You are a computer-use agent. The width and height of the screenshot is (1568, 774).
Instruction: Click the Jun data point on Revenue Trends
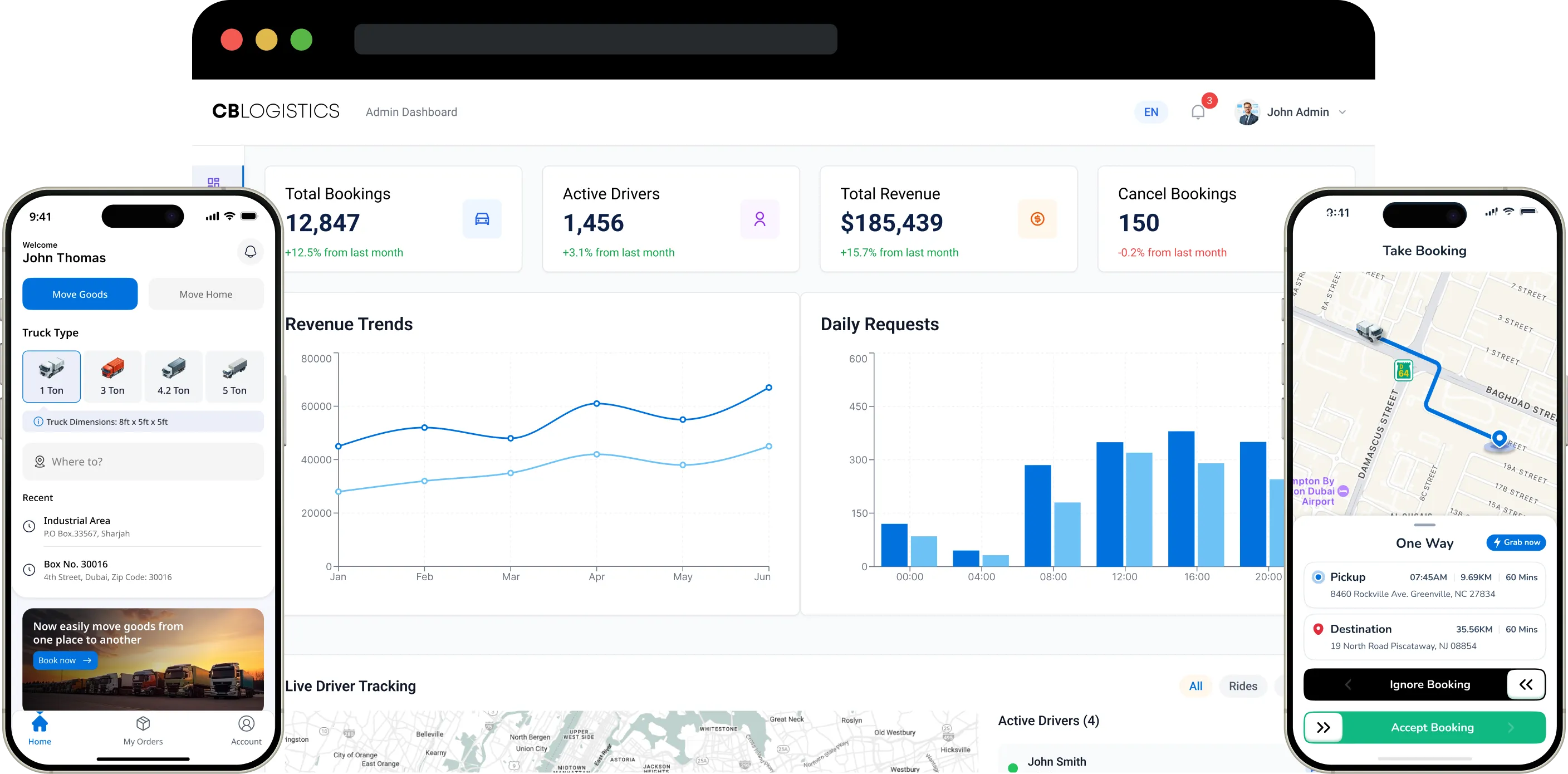pyautogui.click(x=768, y=388)
